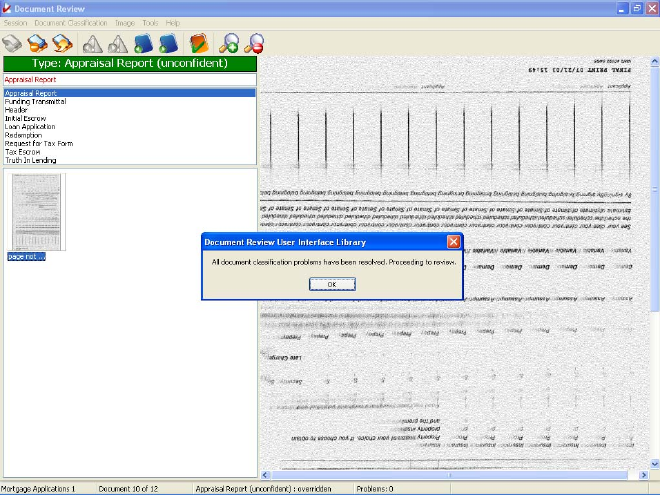Select Funding Transmittal in the type list
The image size is (660, 495).
35,101
